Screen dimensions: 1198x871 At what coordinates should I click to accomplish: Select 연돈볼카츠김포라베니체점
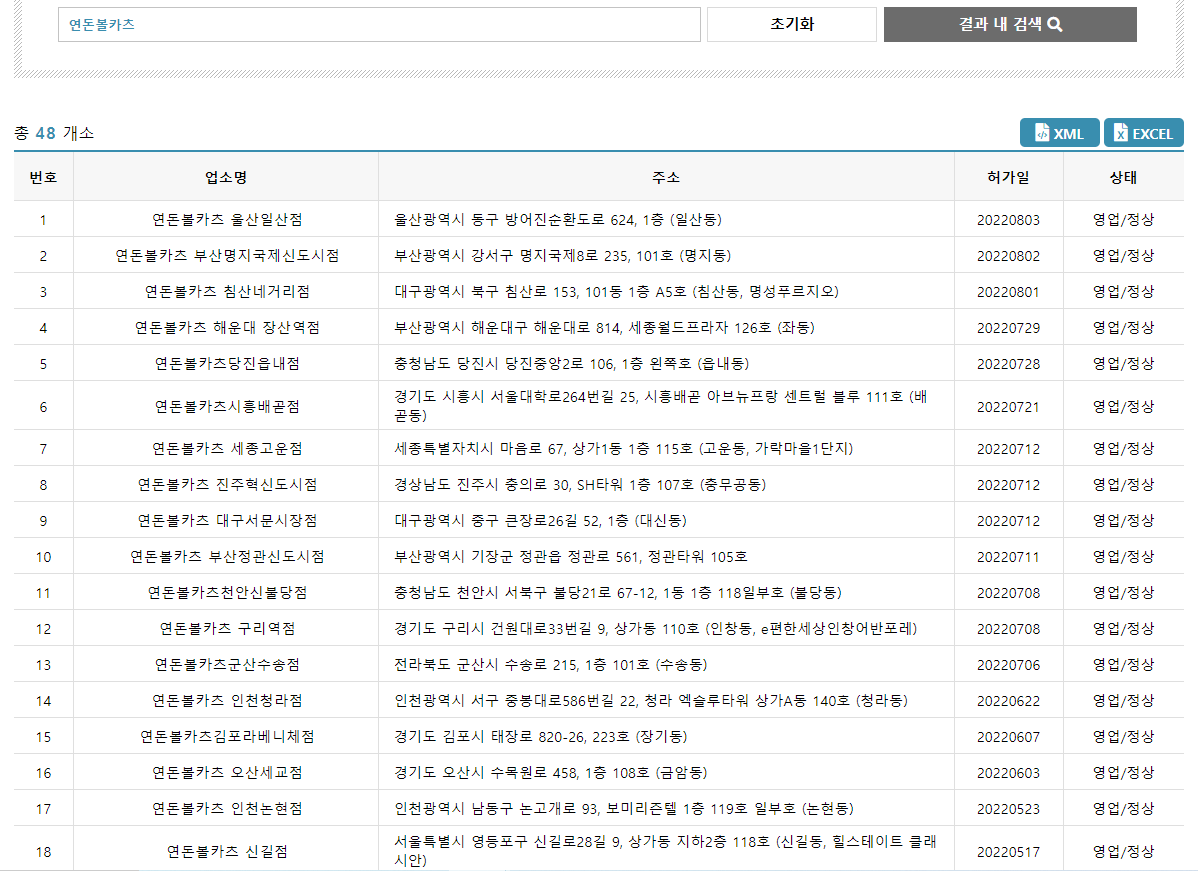227,737
